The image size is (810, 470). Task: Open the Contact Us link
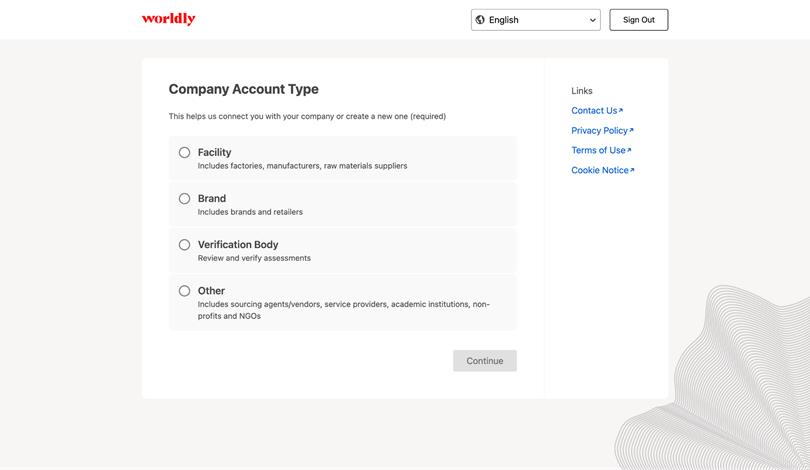pyautogui.click(x=594, y=111)
